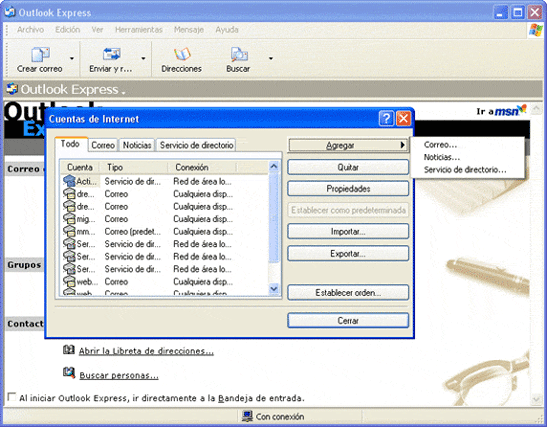Click the Ir a msn logo

[x=501, y=111]
